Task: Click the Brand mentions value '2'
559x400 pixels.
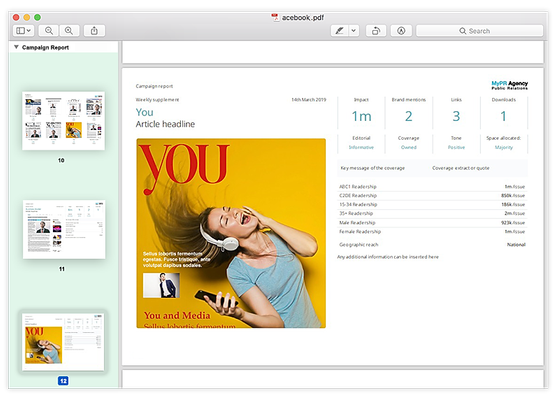Action: [x=409, y=116]
